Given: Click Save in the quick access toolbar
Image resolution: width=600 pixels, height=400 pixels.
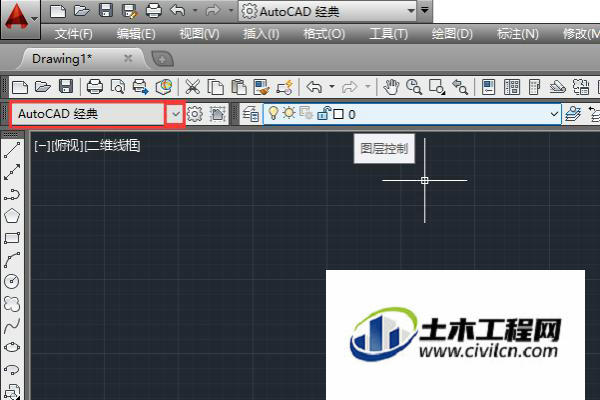Looking at the screenshot, I should click(106, 11).
